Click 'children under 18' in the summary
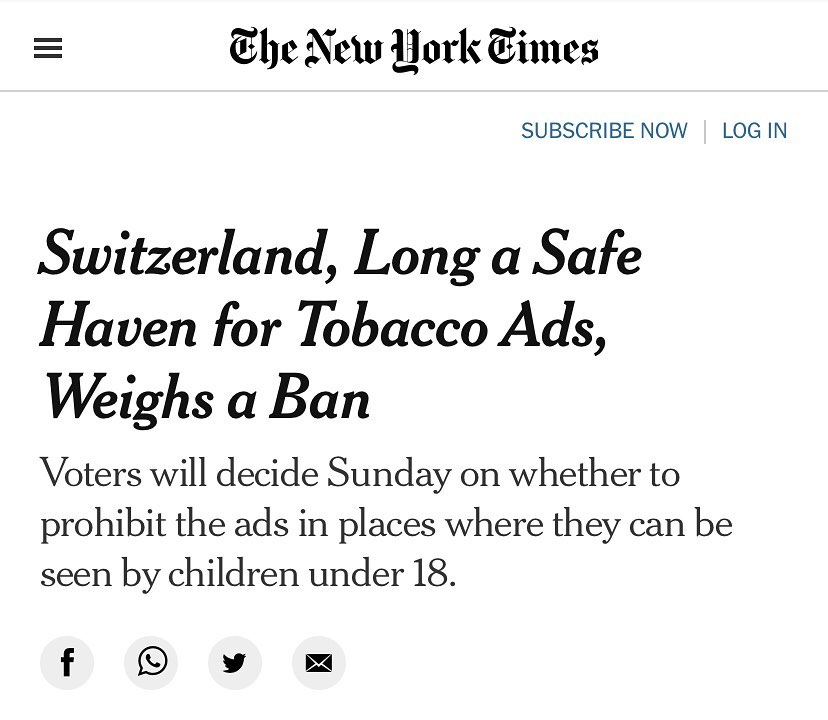Image resolution: width=828 pixels, height=720 pixels. point(311,574)
